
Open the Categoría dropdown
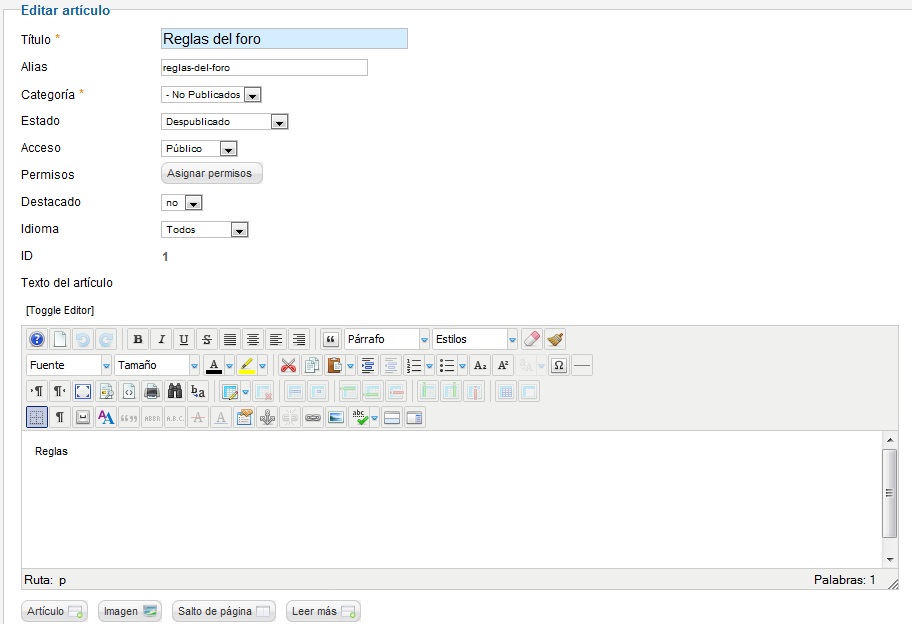click(x=211, y=95)
